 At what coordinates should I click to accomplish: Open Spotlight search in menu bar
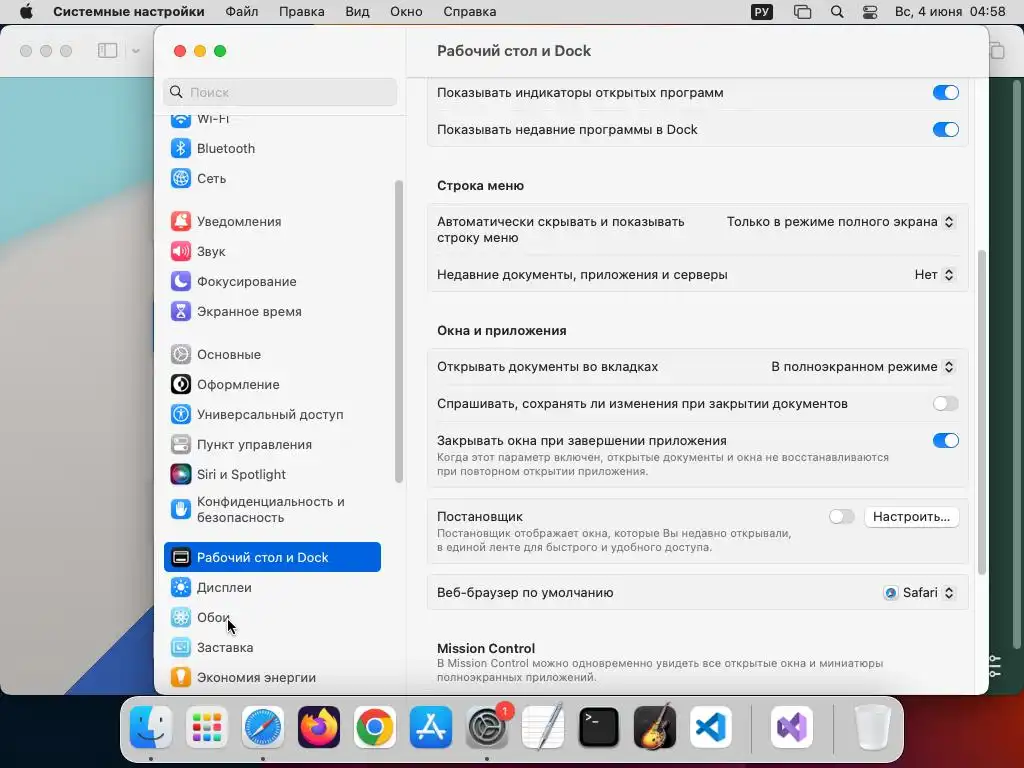coord(837,12)
